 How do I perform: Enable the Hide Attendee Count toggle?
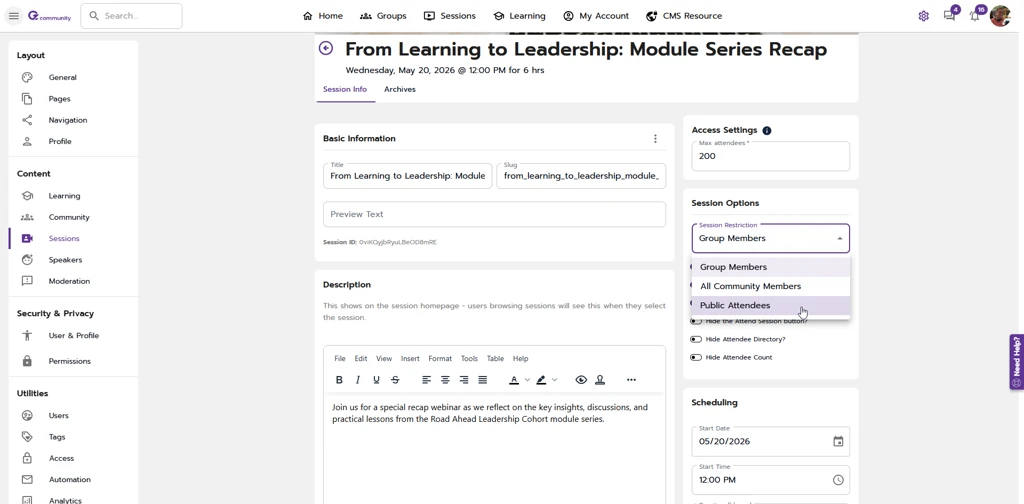pos(696,357)
